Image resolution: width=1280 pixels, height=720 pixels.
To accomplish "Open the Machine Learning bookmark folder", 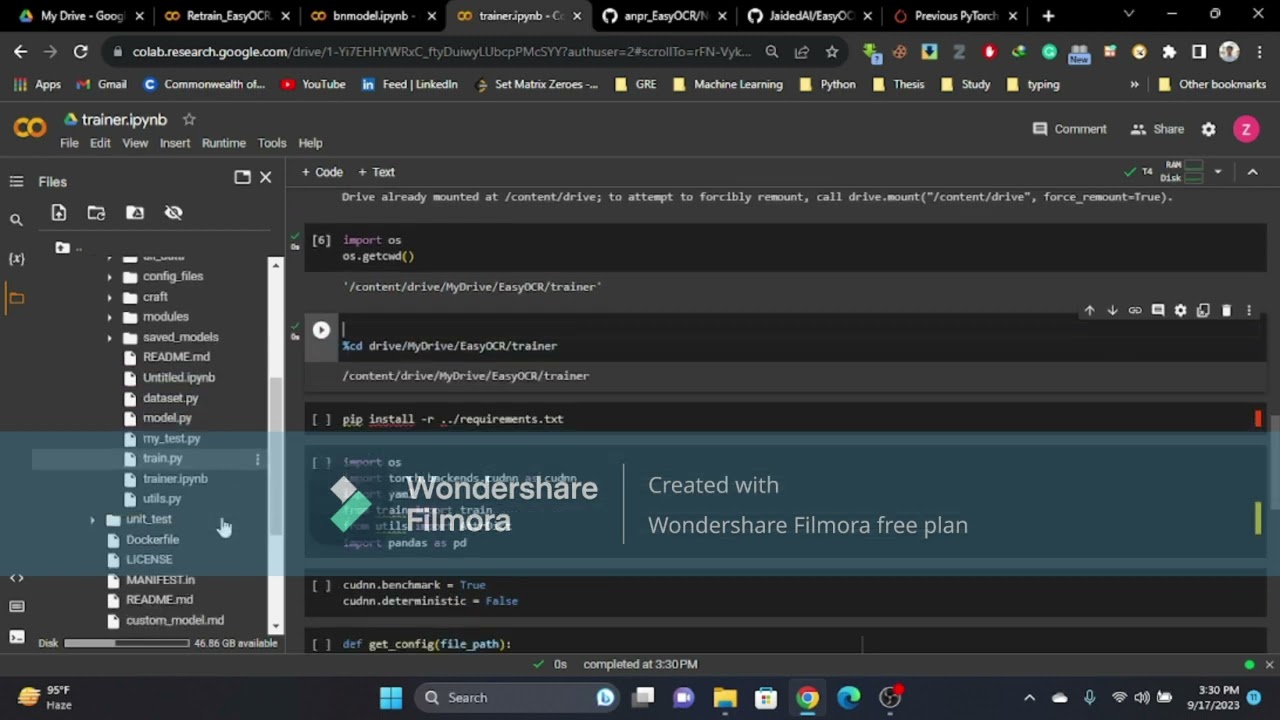I will (727, 84).
